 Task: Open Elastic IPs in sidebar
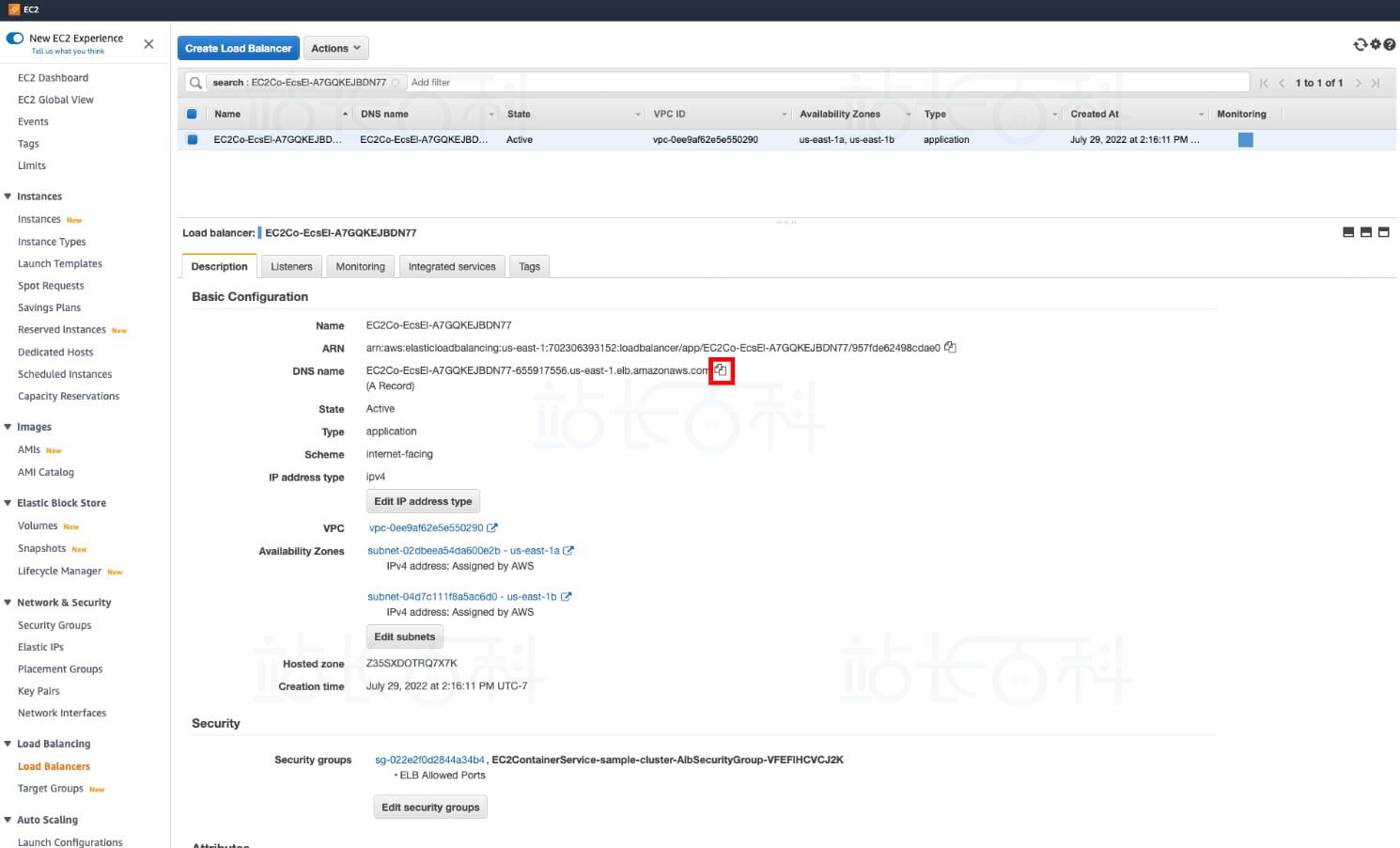(40, 647)
